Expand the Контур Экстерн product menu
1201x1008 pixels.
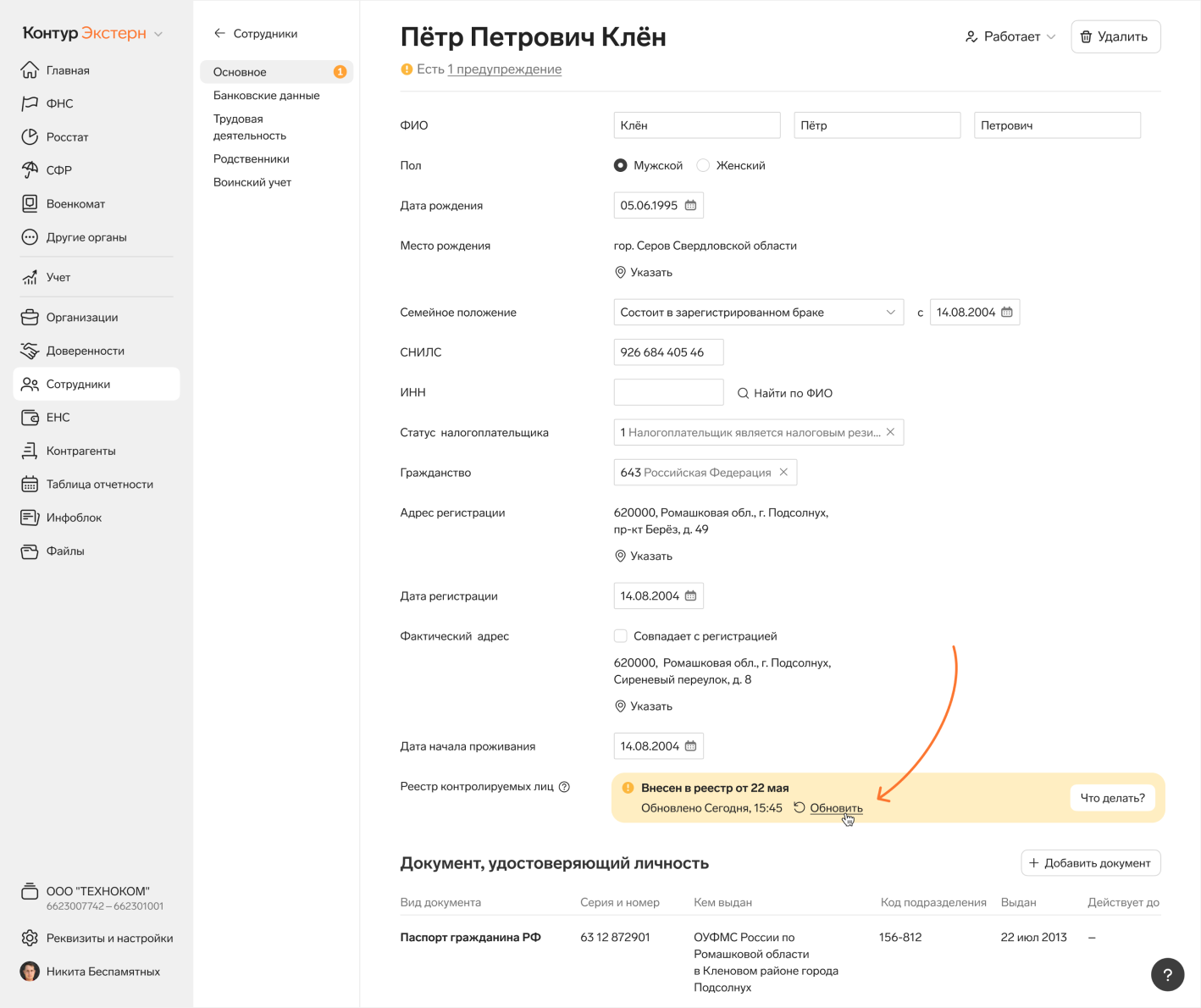158,34
